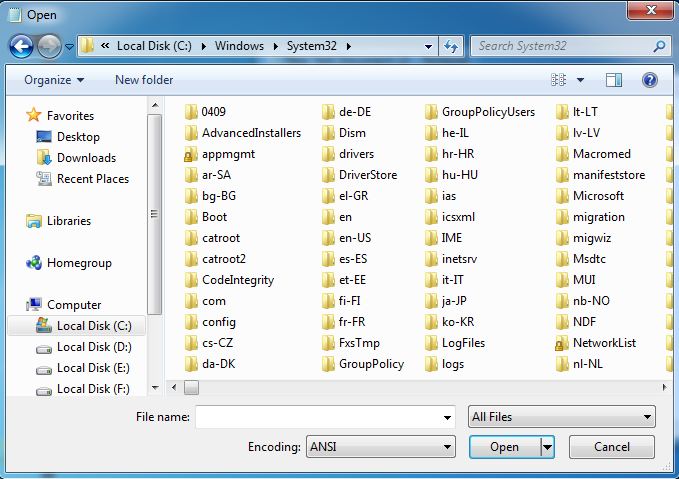Image resolution: width=679 pixels, height=479 pixels.
Task: Select the Microsoft folder icon
Action: pyautogui.click(x=562, y=196)
